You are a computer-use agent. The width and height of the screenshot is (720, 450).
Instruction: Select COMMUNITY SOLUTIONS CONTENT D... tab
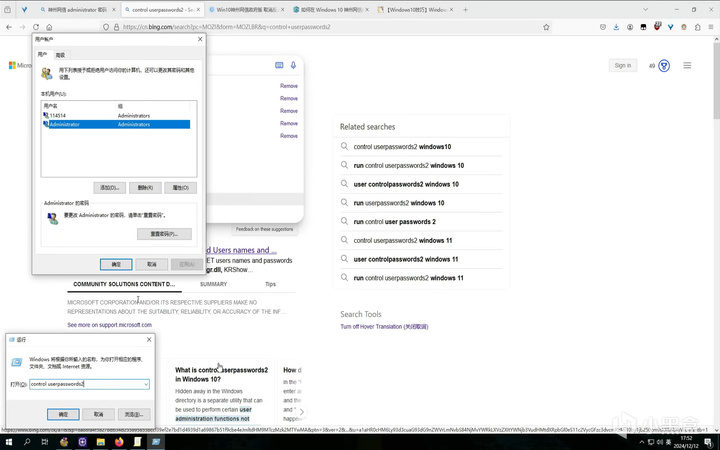tap(124, 284)
